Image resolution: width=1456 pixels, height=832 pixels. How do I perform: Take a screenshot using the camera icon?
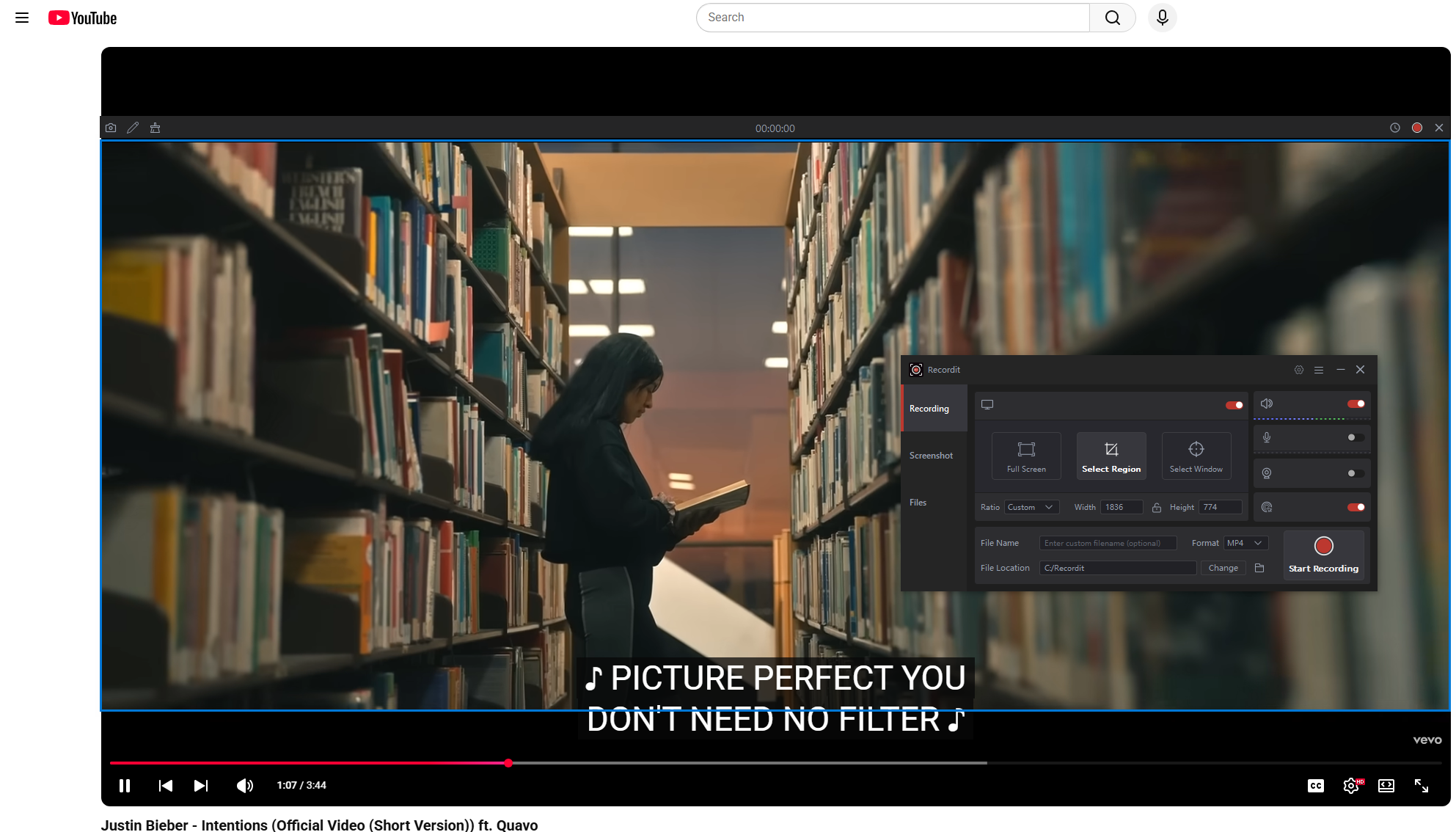point(111,128)
